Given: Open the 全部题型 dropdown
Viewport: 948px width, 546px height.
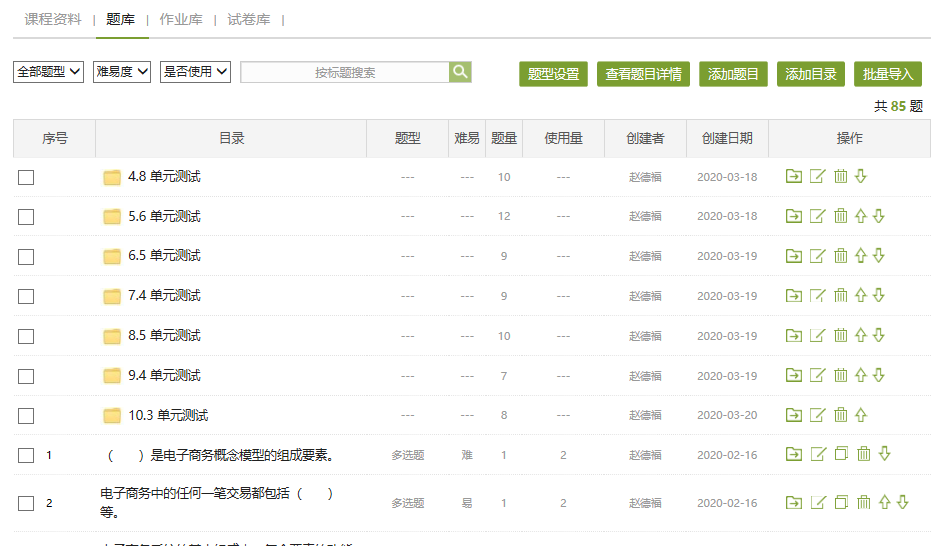Looking at the screenshot, I should [x=48, y=72].
